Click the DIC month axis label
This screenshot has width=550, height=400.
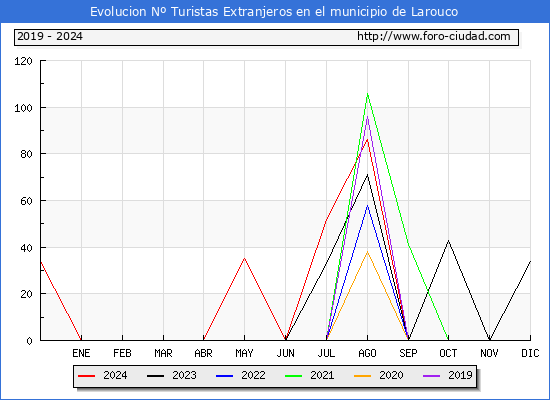click(530, 353)
